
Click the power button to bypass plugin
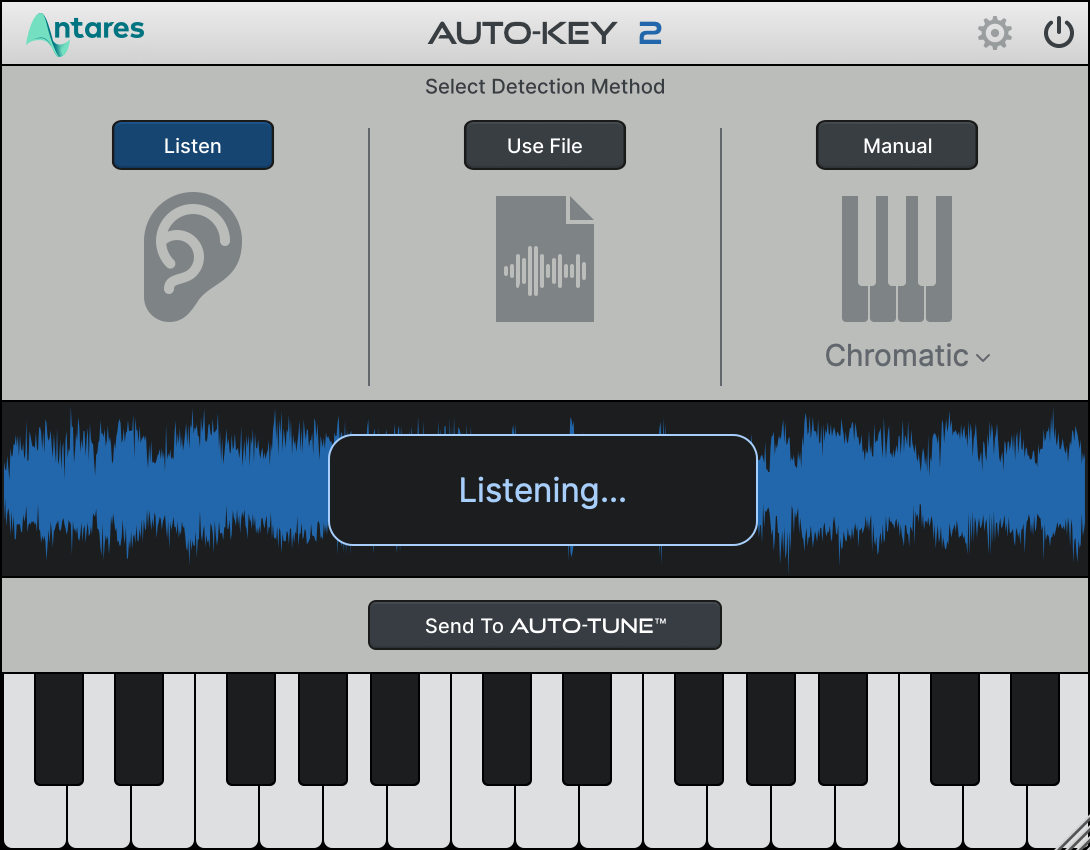click(1057, 31)
